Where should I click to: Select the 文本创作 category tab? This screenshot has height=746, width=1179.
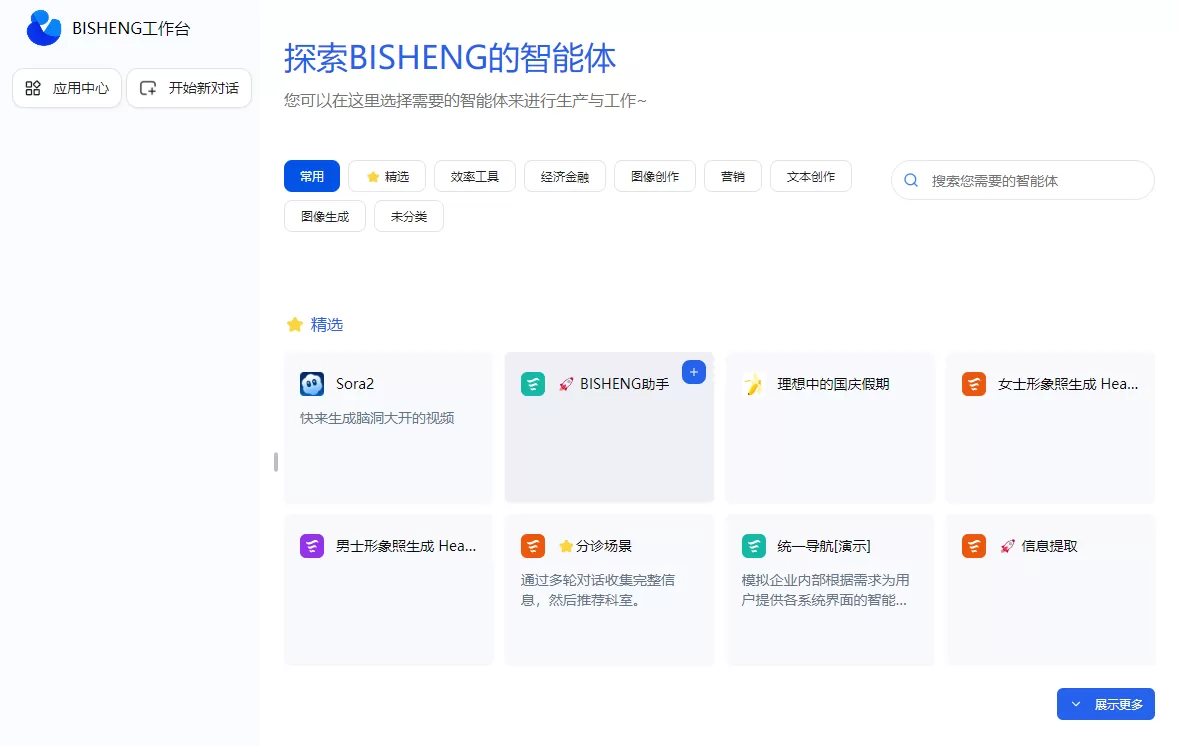point(811,176)
